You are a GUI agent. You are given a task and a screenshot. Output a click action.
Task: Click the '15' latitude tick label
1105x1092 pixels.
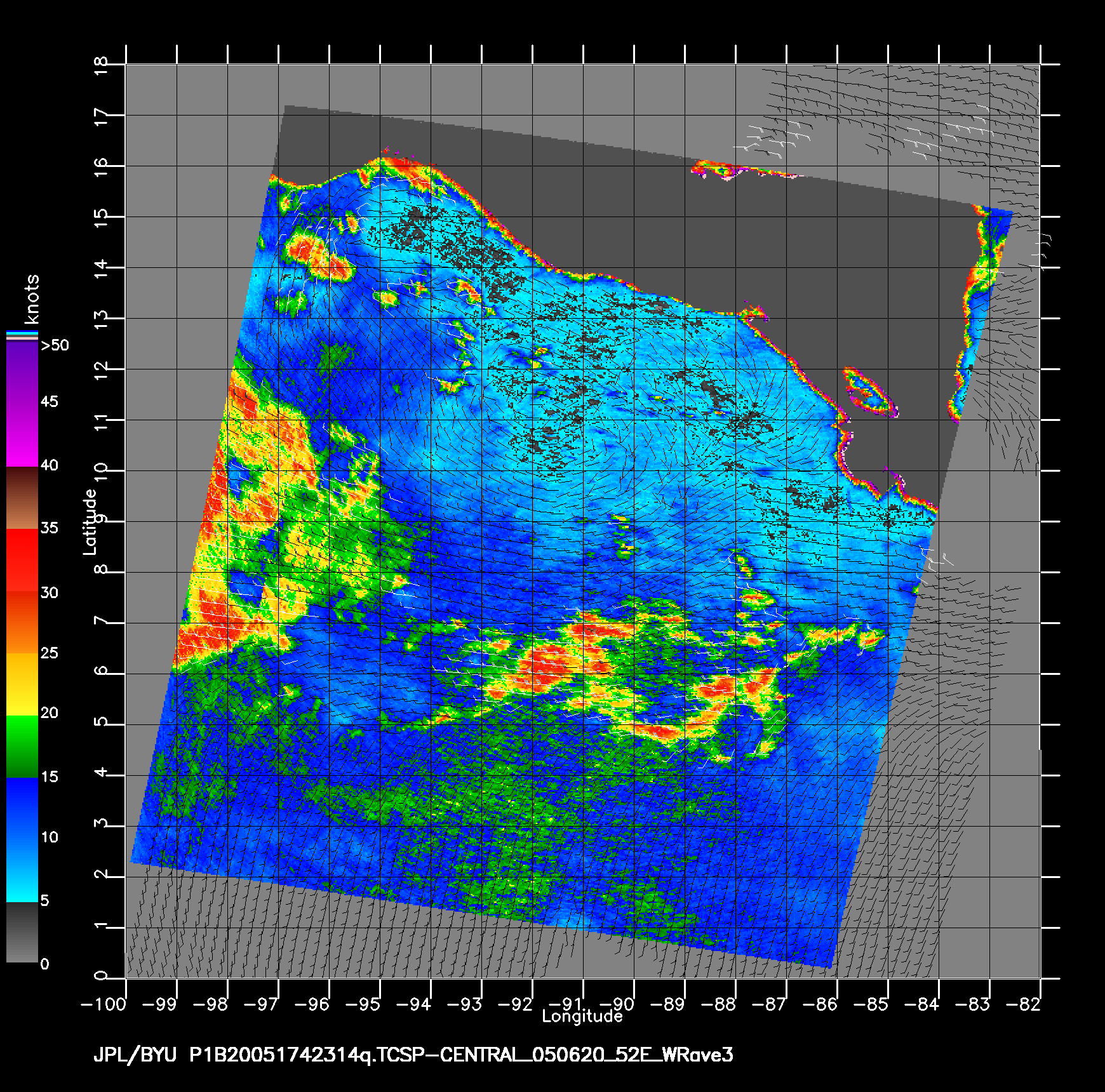point(102,217)
